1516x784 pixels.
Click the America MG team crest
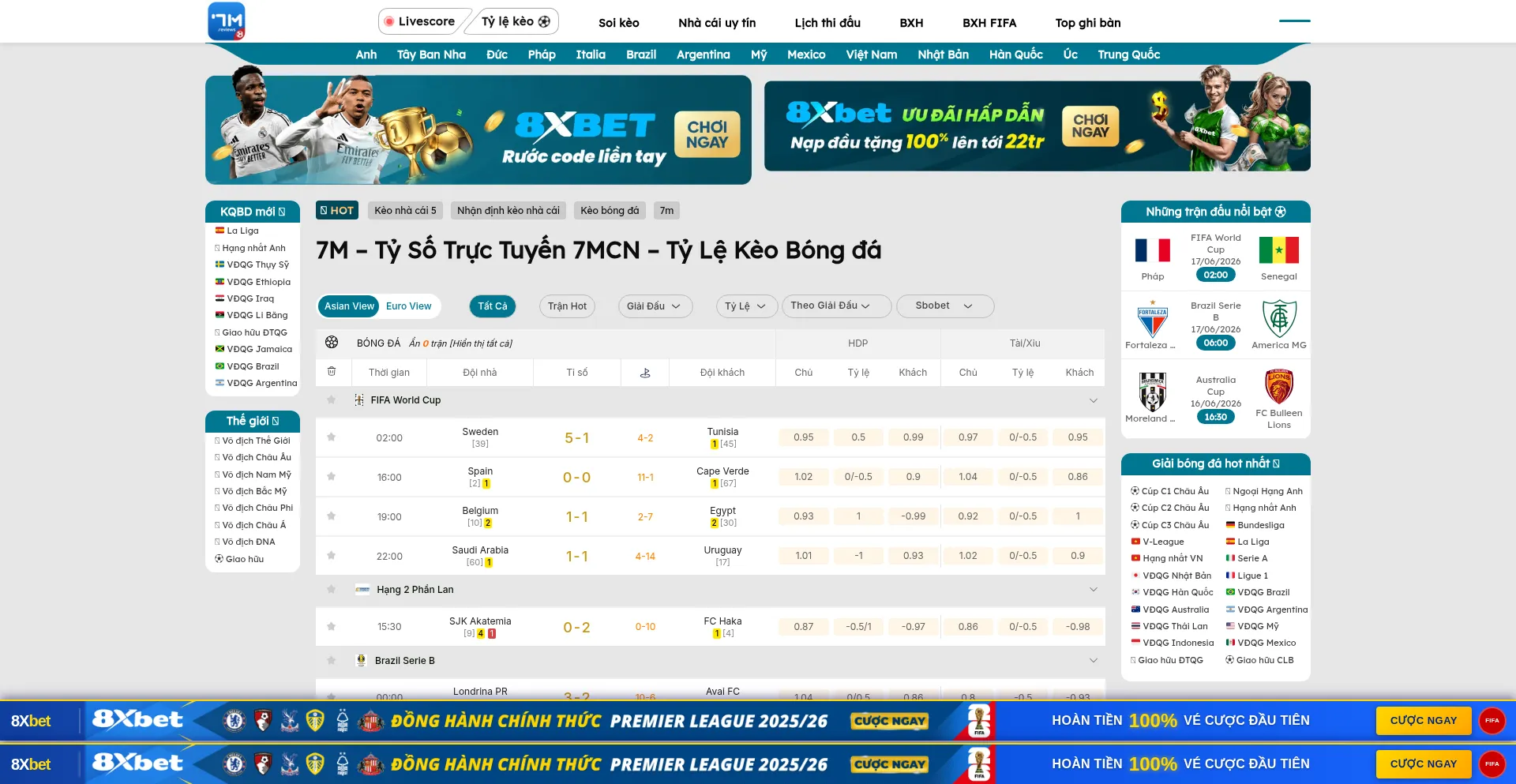coord(1279,319)
